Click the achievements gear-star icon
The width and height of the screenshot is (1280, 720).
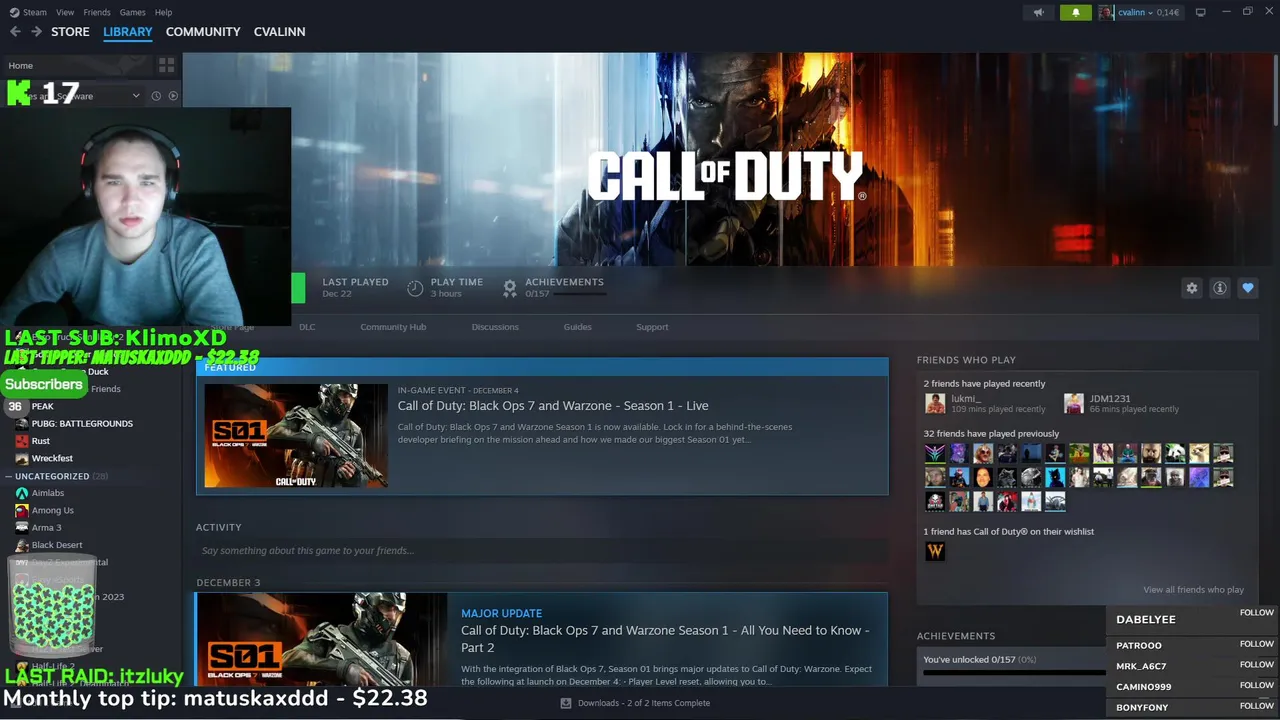tap(510, 288)
